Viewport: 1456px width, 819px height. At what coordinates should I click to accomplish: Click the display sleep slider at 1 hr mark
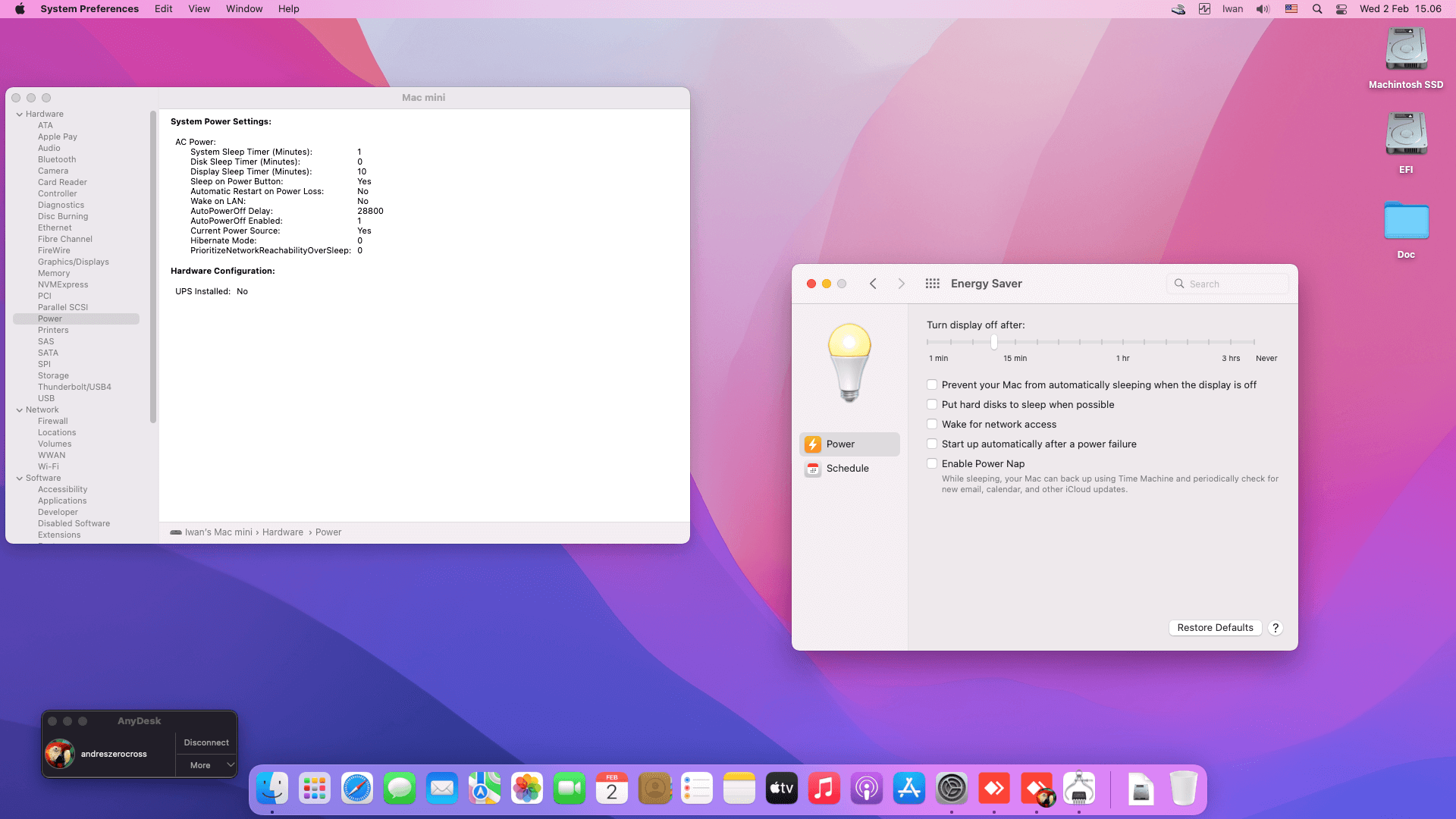tap(1123, 342)
